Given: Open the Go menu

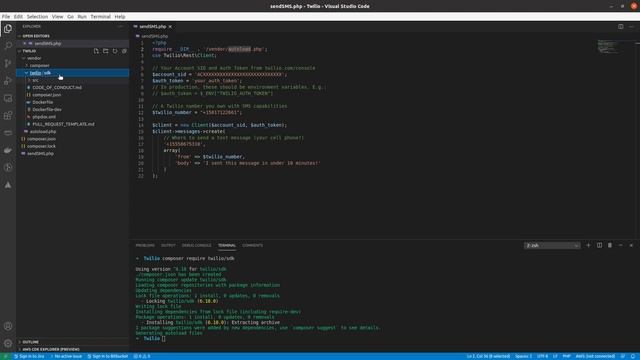Looking at the screenshot, I should [70, 16].
